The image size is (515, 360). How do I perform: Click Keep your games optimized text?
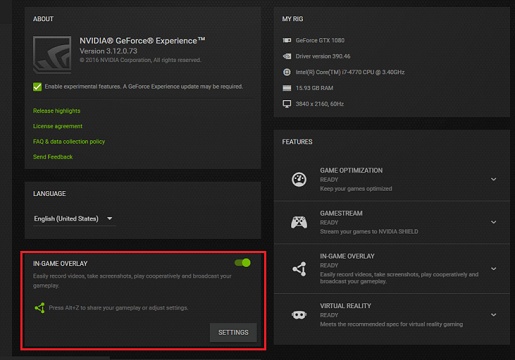tap(356, 189)
